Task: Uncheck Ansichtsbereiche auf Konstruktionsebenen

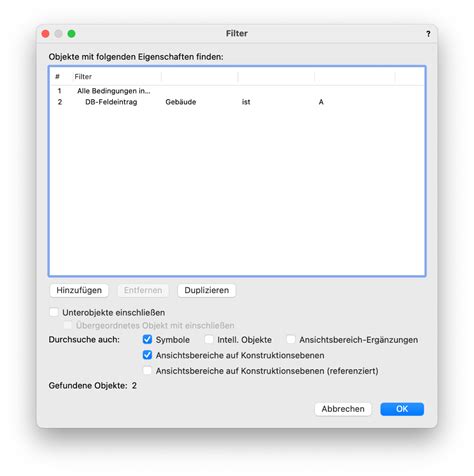Action: click(x=147, y=355)
